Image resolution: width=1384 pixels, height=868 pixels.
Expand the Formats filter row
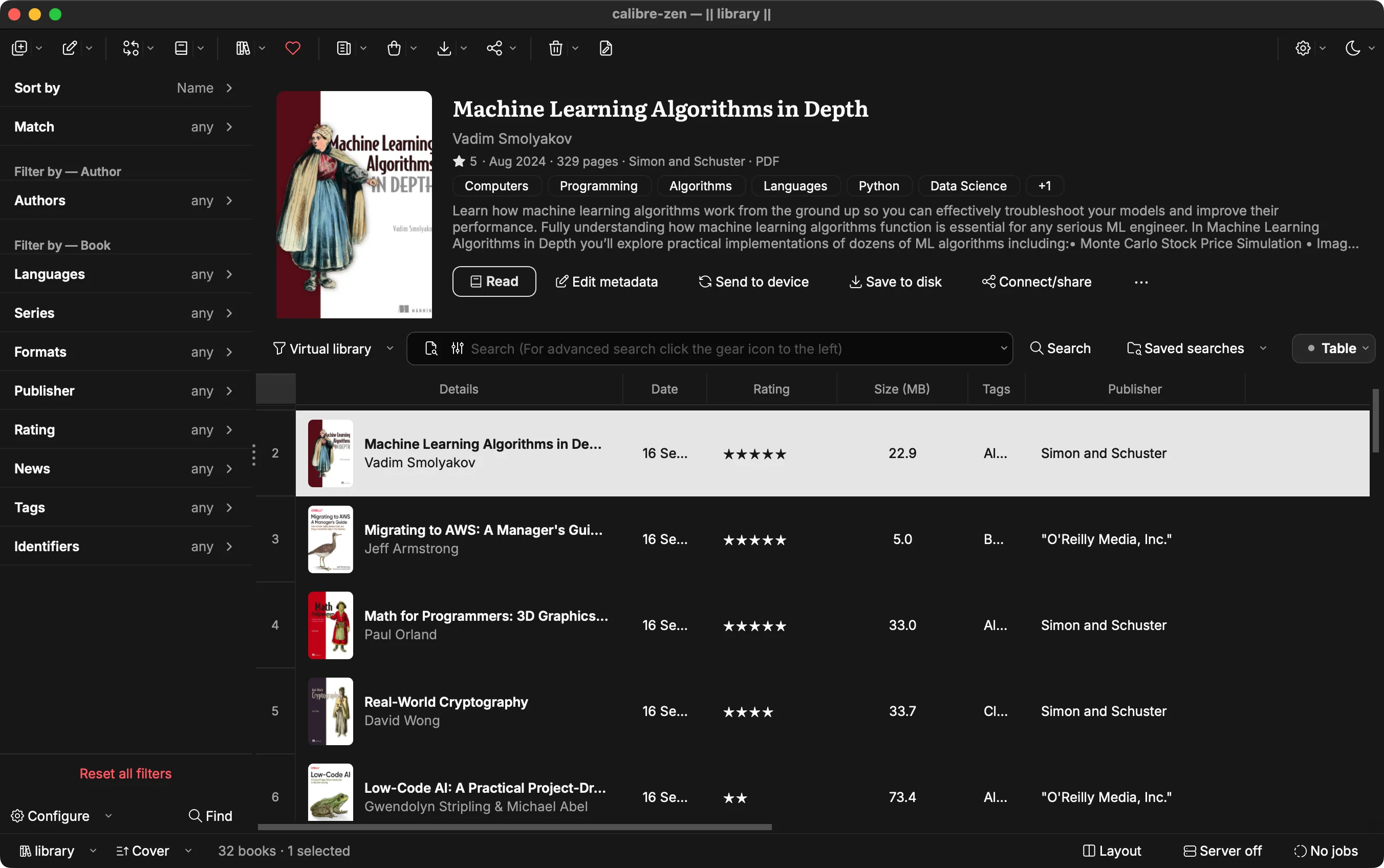126,352
